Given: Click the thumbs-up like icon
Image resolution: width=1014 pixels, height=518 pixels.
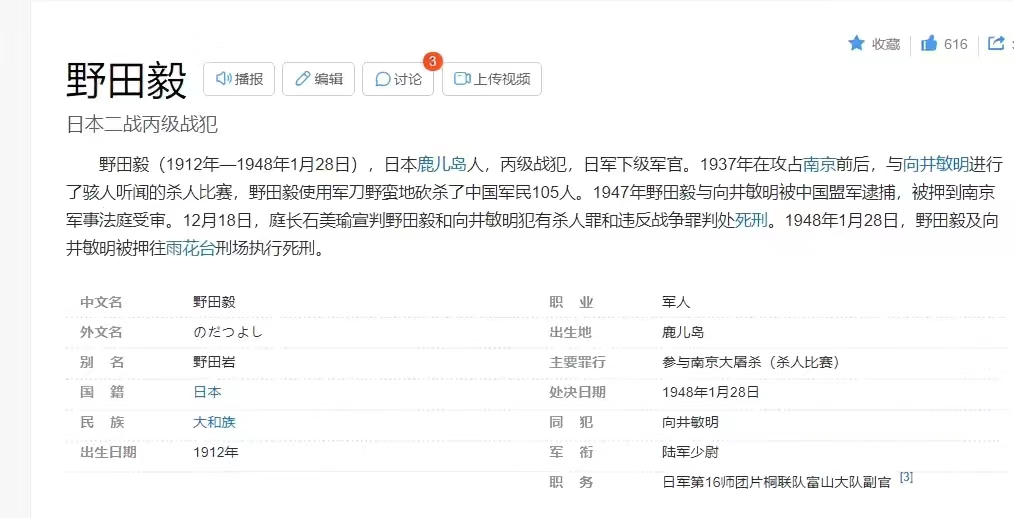Looking at the screenshot, I should tap(929, 43).
